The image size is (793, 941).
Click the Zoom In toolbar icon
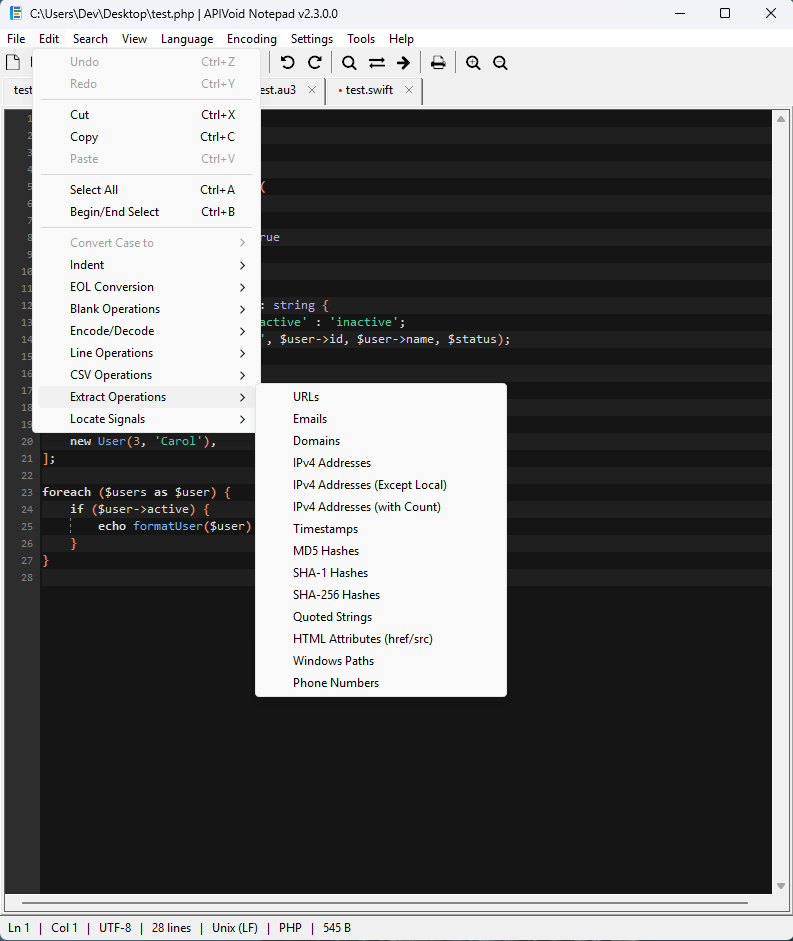473,62
